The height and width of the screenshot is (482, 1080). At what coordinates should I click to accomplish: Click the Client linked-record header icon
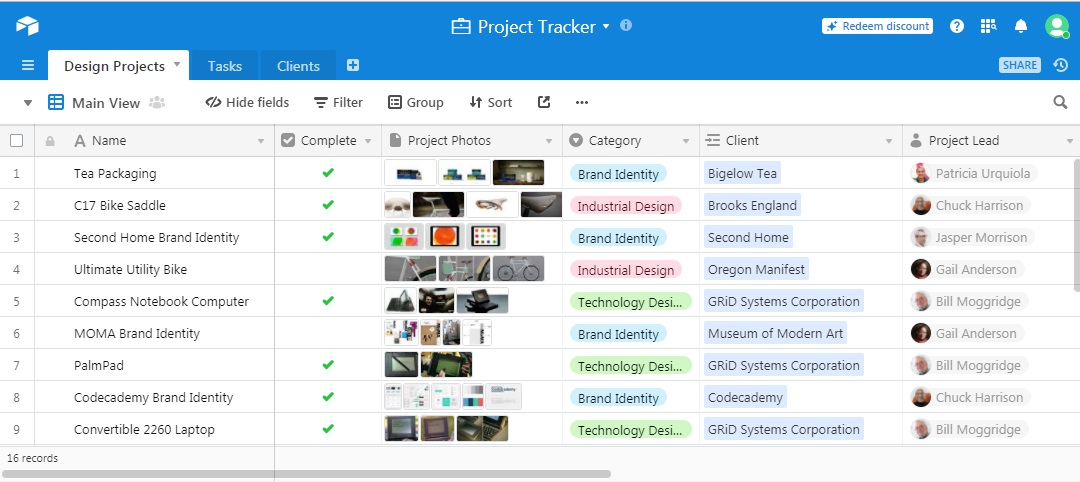pos(713,140)
